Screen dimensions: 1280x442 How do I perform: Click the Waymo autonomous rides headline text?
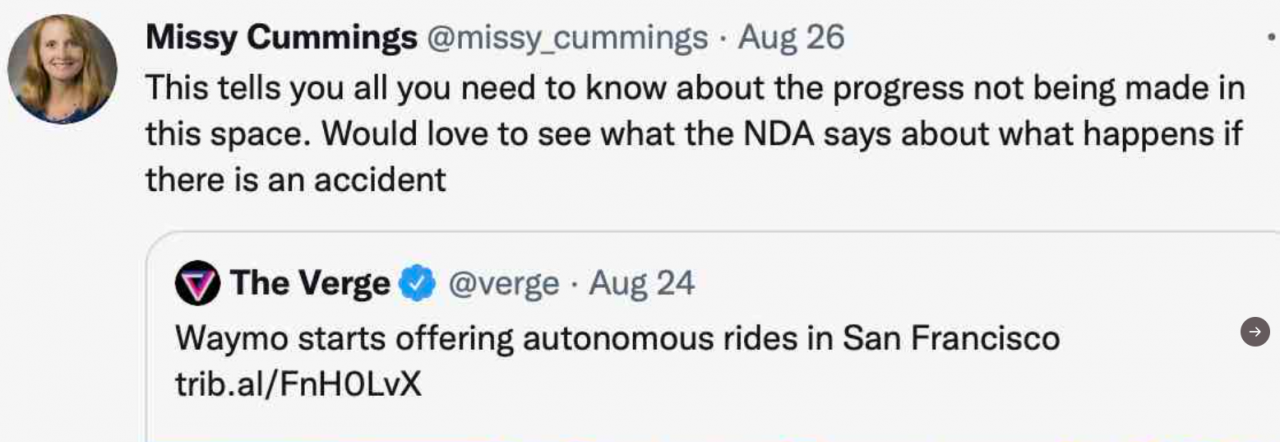pyautogui.click(x=617, y=338)
